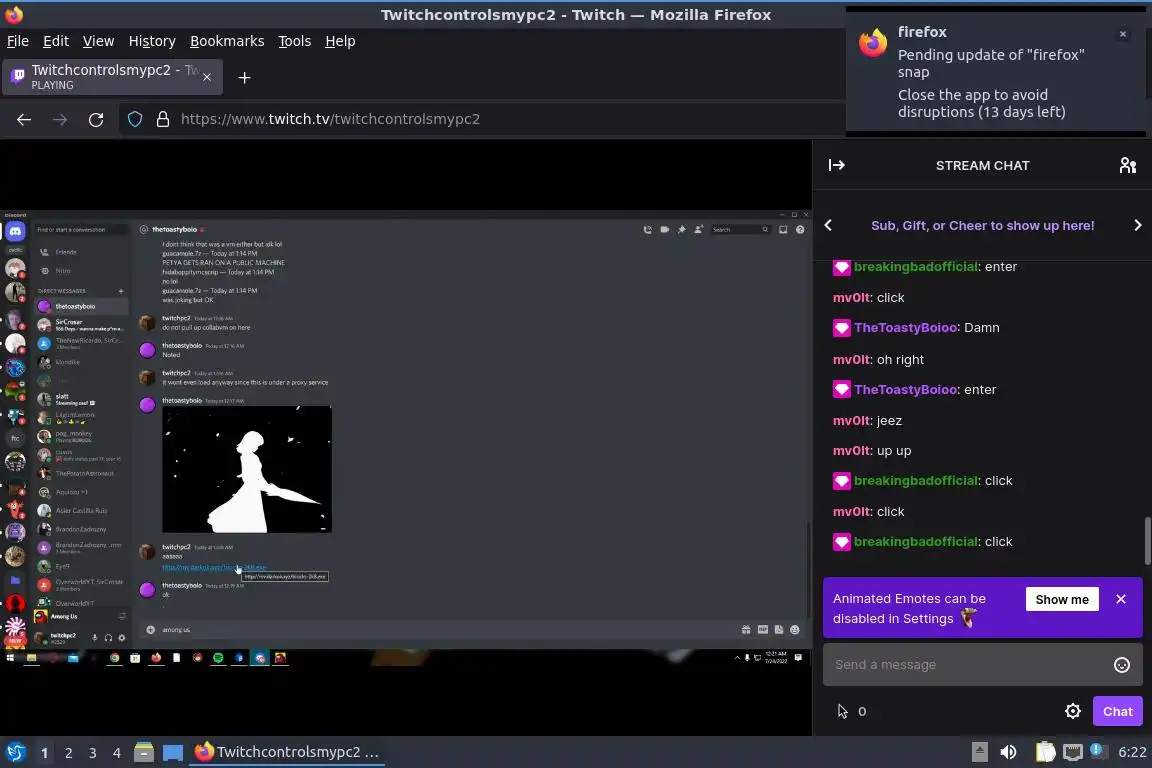Open the chat community users list
The height and width of the screenshot is (768, 1152).
coord(1128,165)
